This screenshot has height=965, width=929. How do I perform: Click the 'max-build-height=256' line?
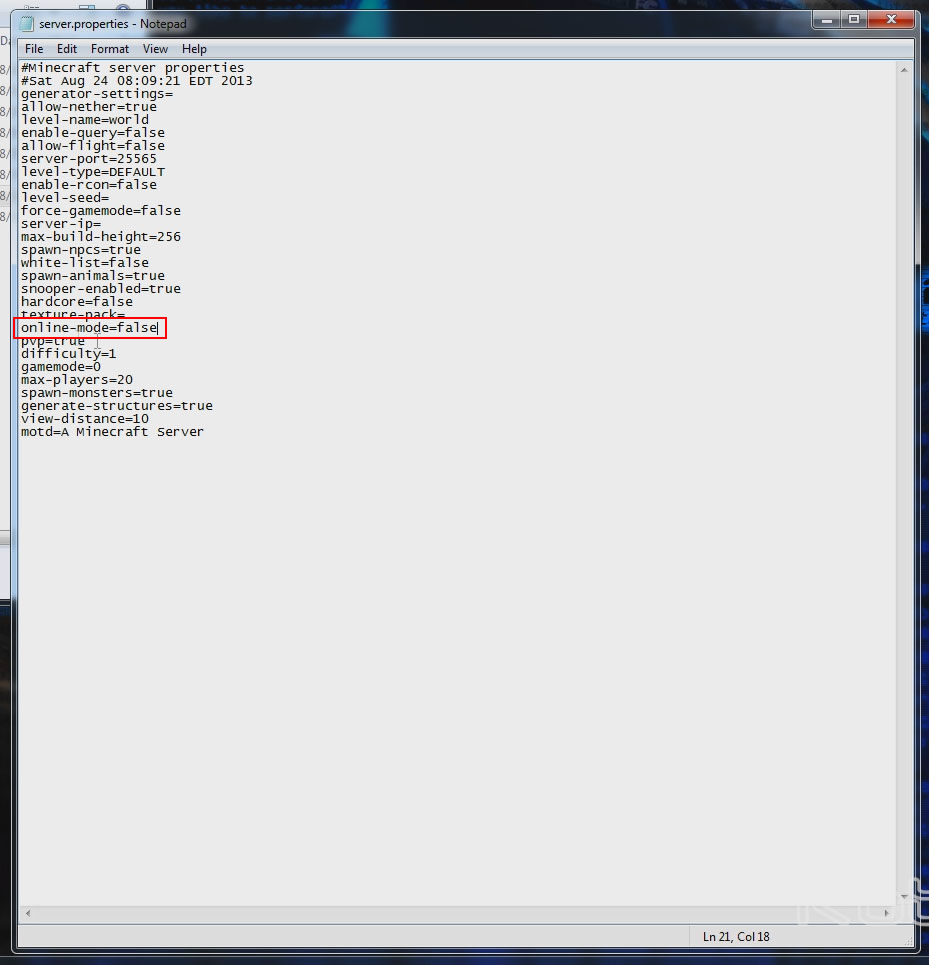pos(101,236)
